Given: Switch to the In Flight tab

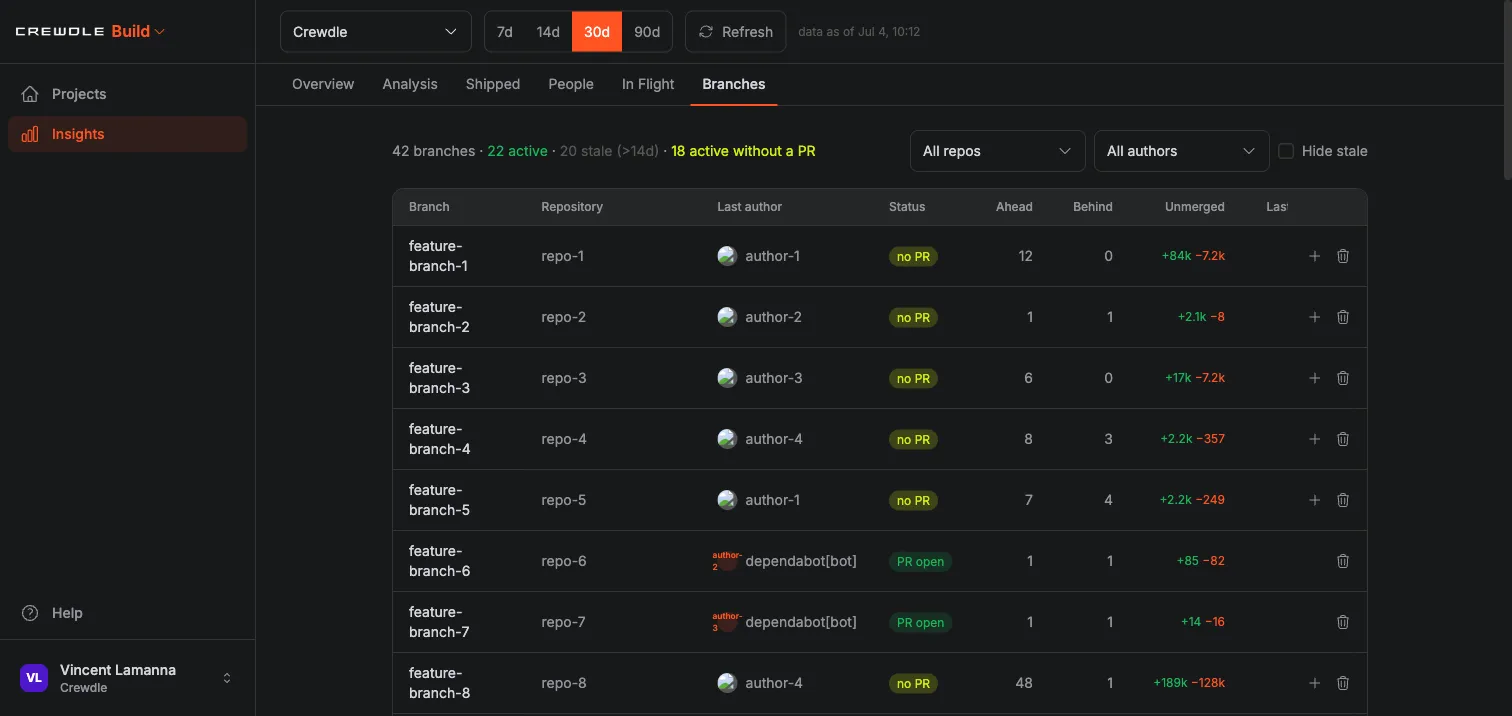Looking at the screenshot, I should click(648, 84).
